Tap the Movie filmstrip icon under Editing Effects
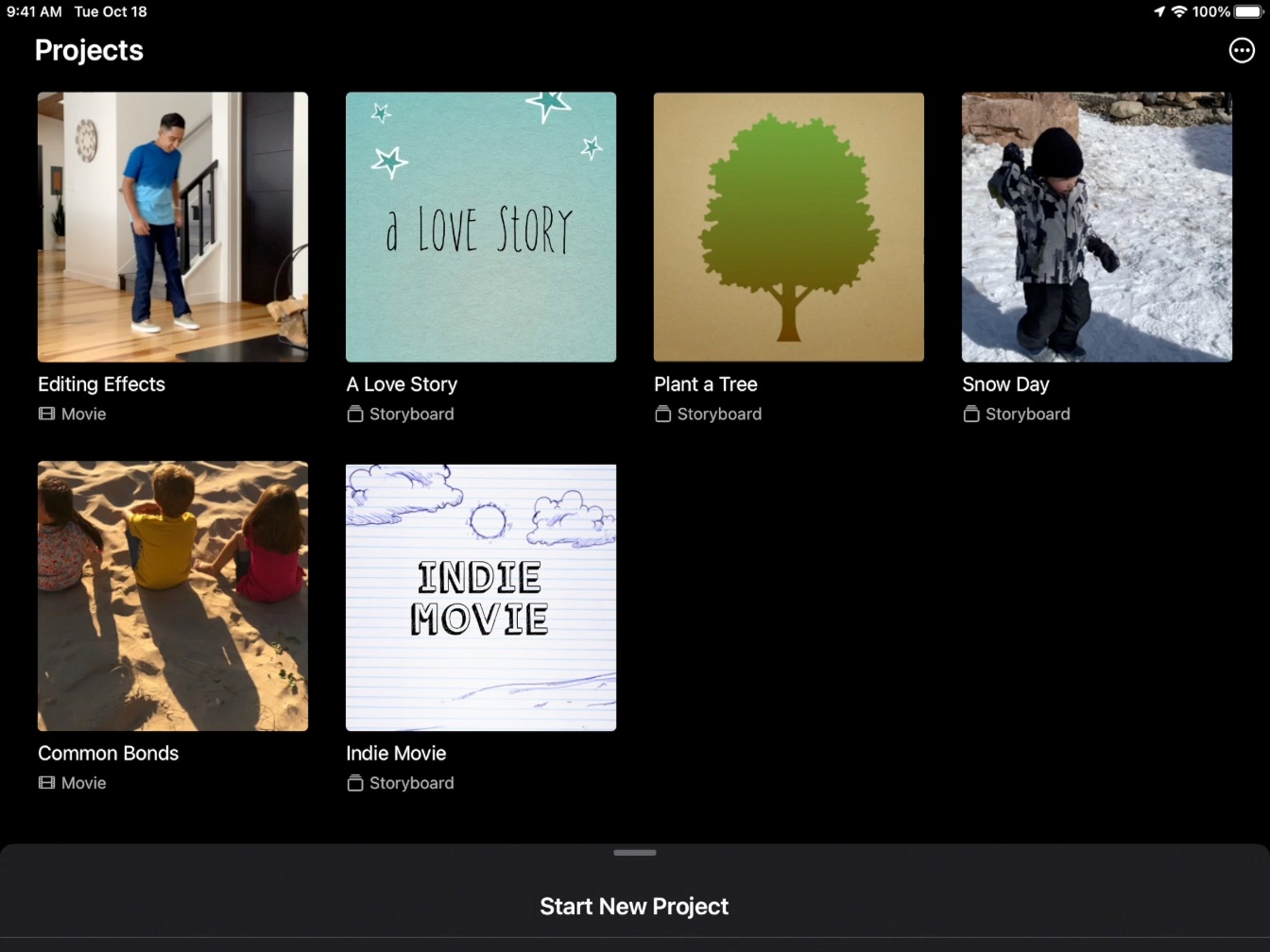The width and height of the screenshot is (1270, 952). click(46, 414)
